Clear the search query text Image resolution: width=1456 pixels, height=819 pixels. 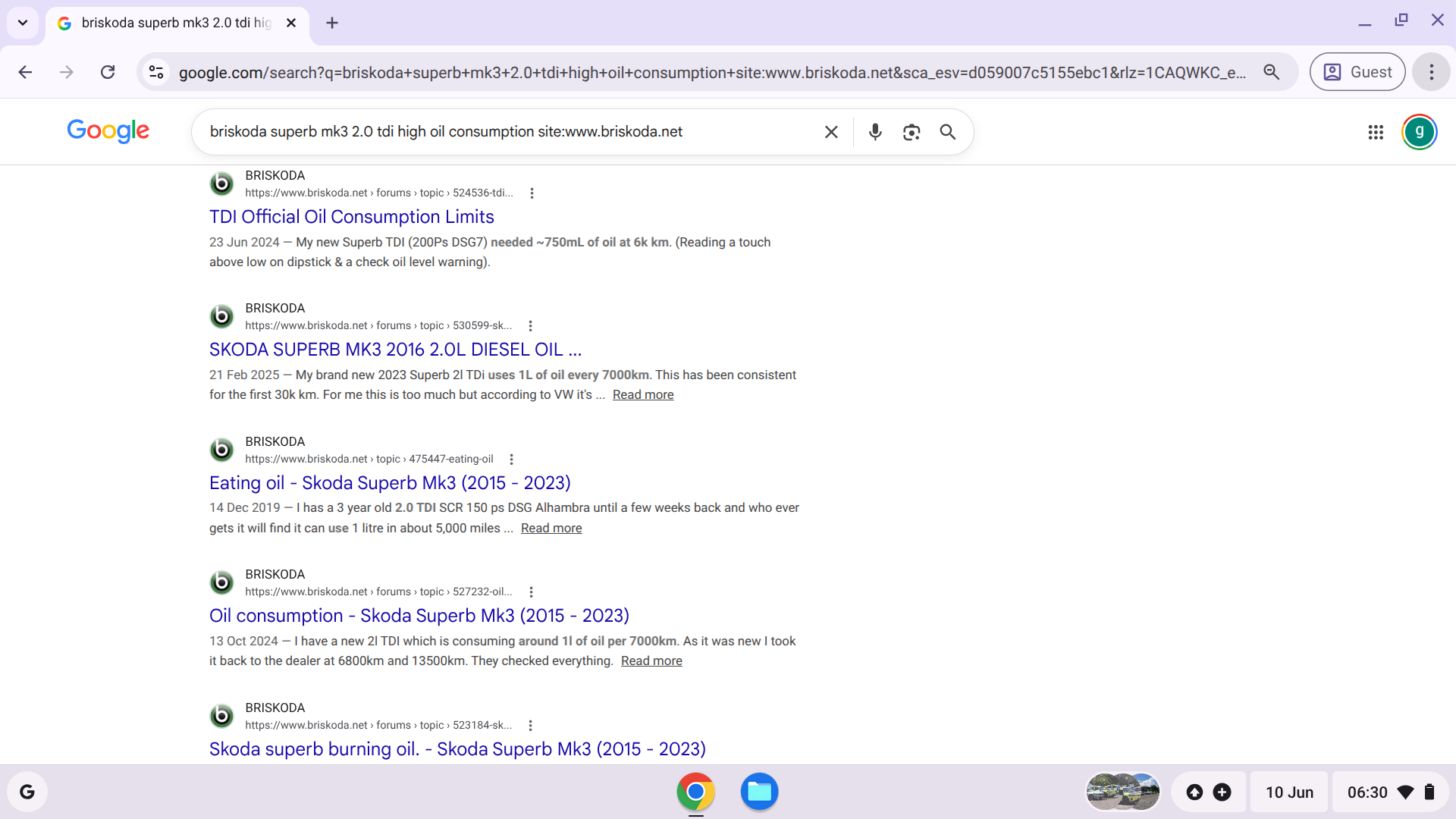[x=831, y=132]
